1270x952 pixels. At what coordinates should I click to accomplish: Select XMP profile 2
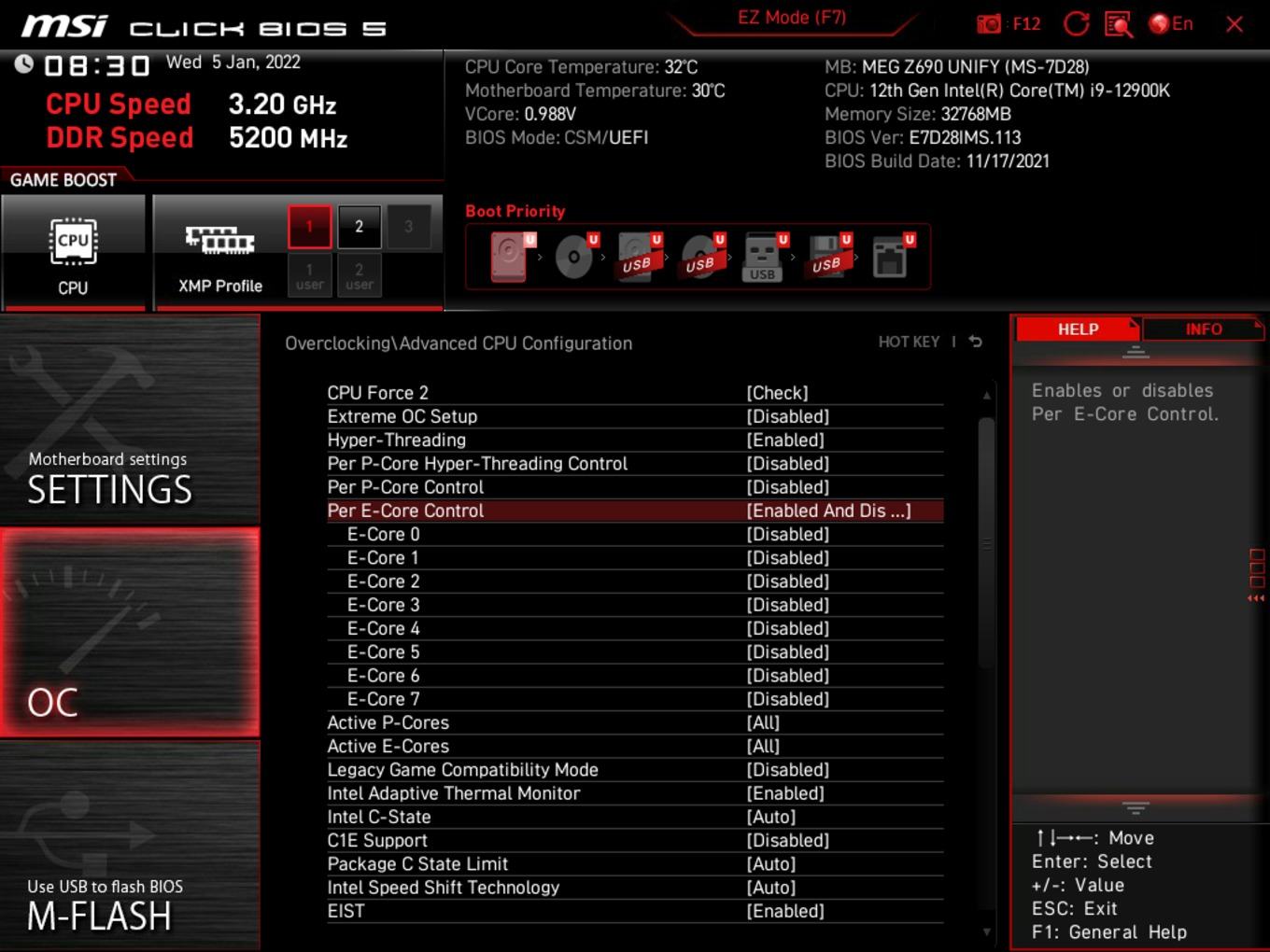click(360, 227)
